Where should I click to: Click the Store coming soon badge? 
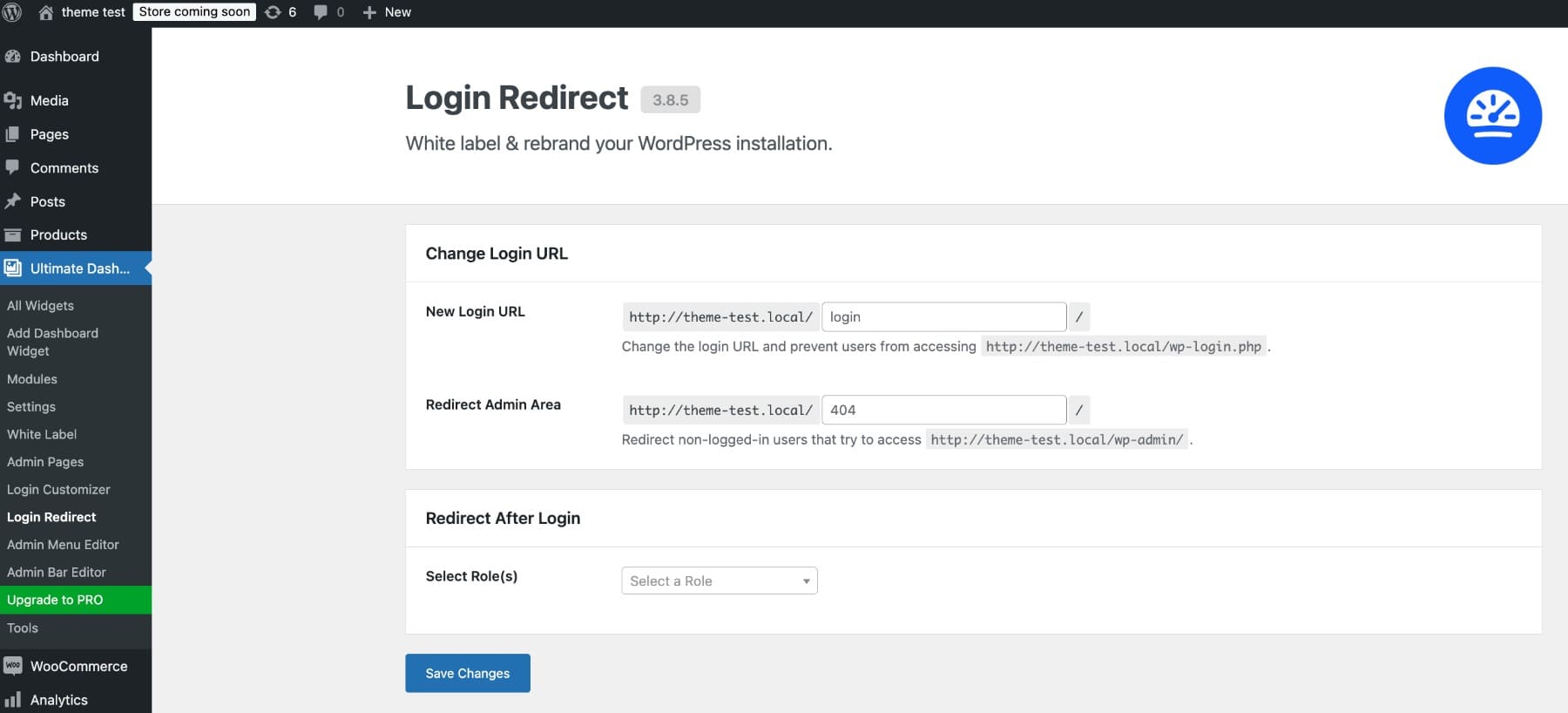point(194,12)
